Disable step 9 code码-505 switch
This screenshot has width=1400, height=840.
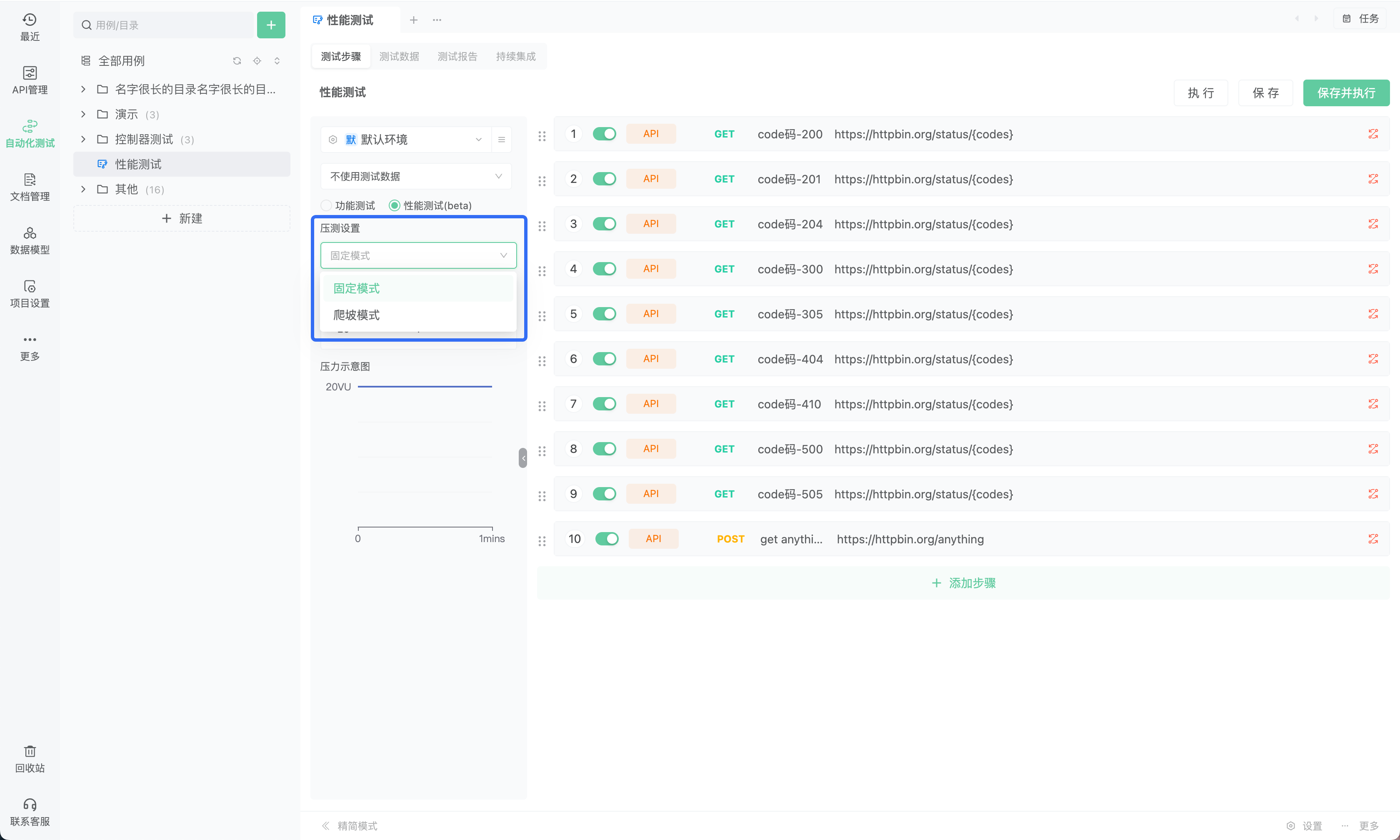coord(604,494)
